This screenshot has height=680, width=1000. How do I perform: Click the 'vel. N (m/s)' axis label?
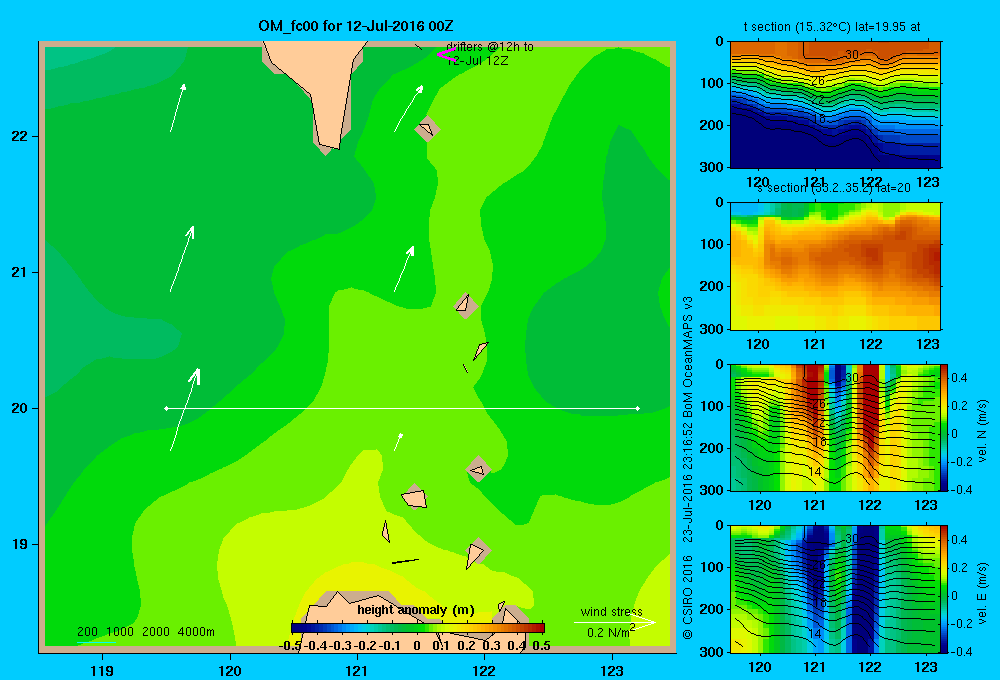[x=982, y=431]
